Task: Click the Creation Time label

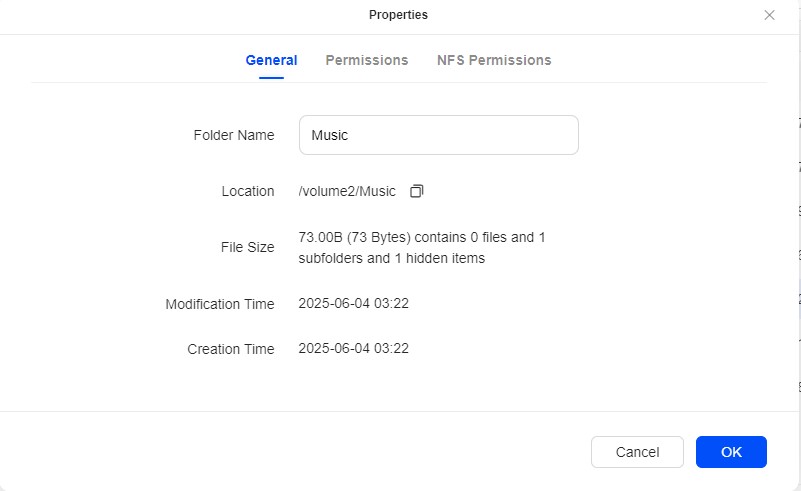Action: (231, 349)
